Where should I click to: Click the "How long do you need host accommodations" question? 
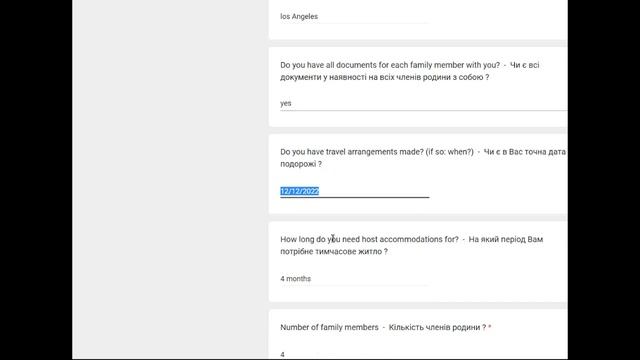coord(369,240)
